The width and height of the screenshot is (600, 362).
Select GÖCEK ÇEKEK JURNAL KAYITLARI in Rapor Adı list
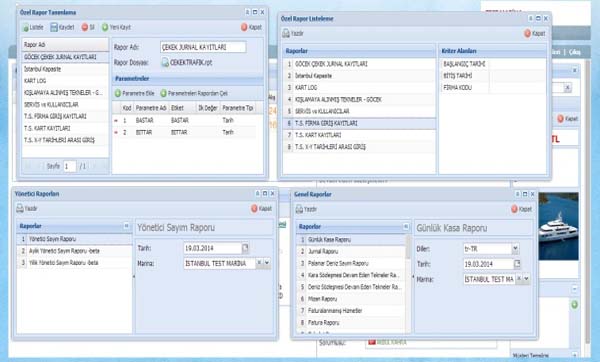[x=65, y=57]
